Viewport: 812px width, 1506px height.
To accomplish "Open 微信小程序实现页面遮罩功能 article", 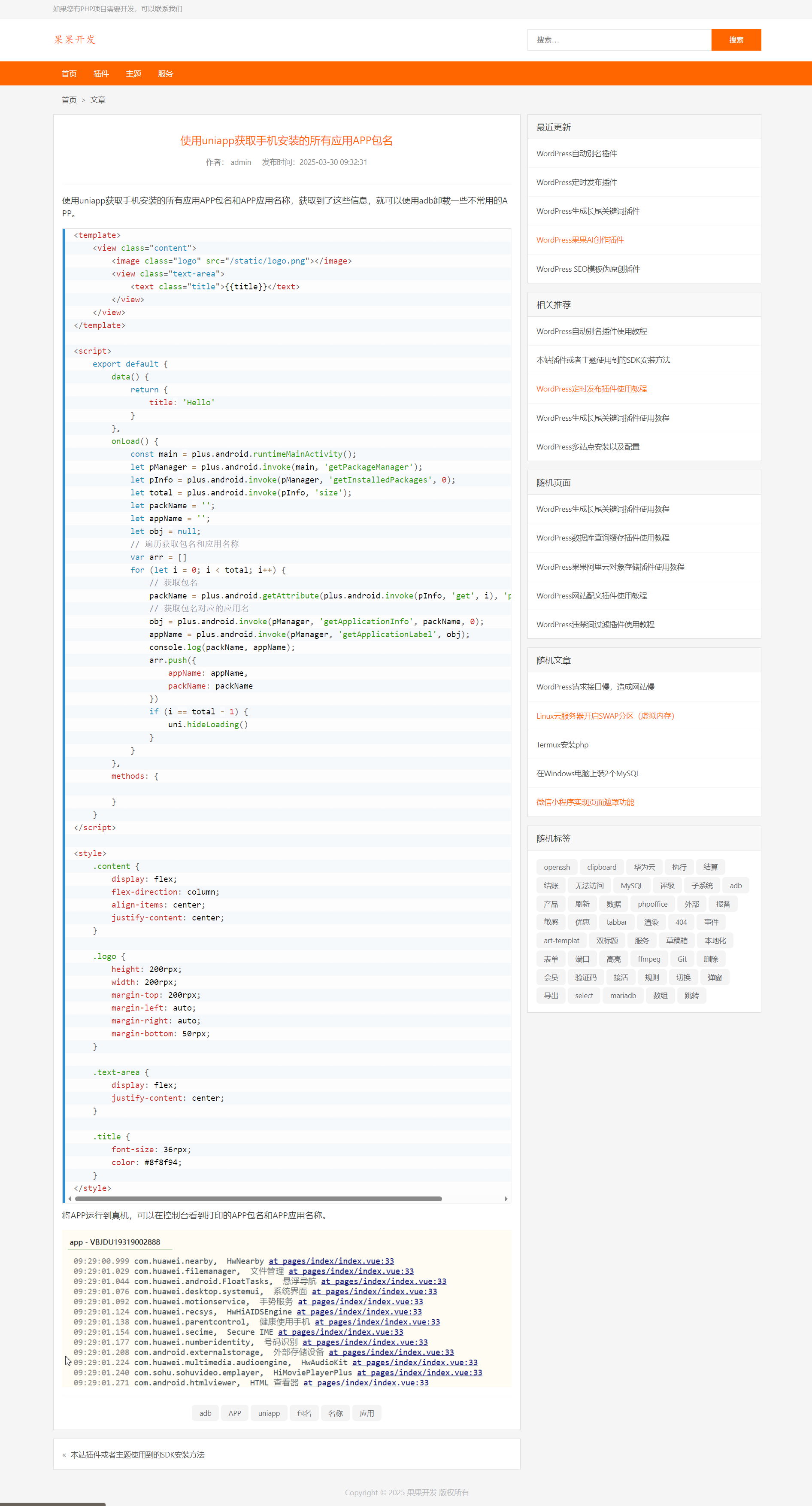I will 585,802.
